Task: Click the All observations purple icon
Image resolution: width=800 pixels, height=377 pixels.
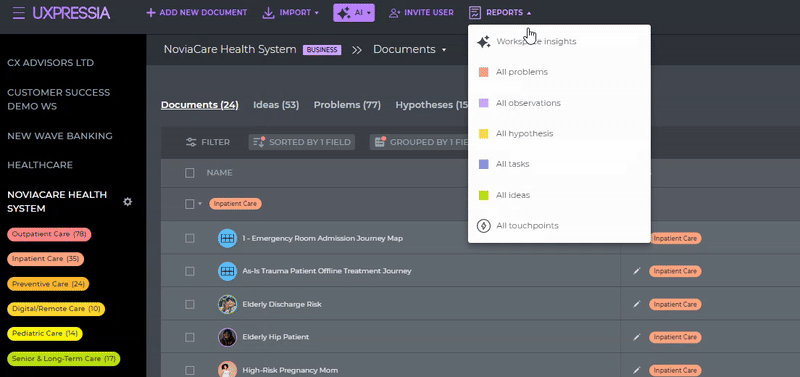Action: [484, 103]
